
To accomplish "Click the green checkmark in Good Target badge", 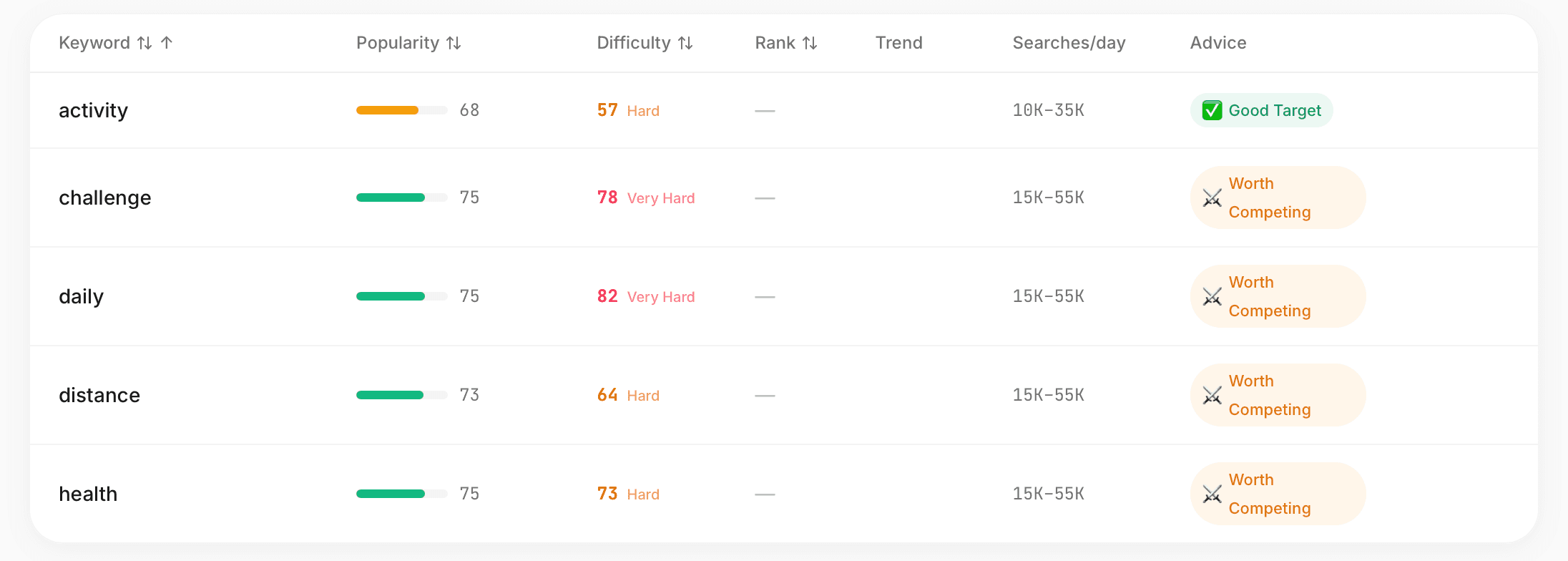I will [x=1212, y=110].
